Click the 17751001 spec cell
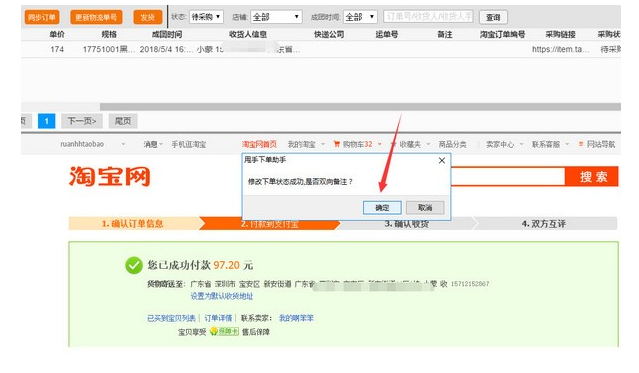This screenshot has width=639, height=373. (108, 49)
